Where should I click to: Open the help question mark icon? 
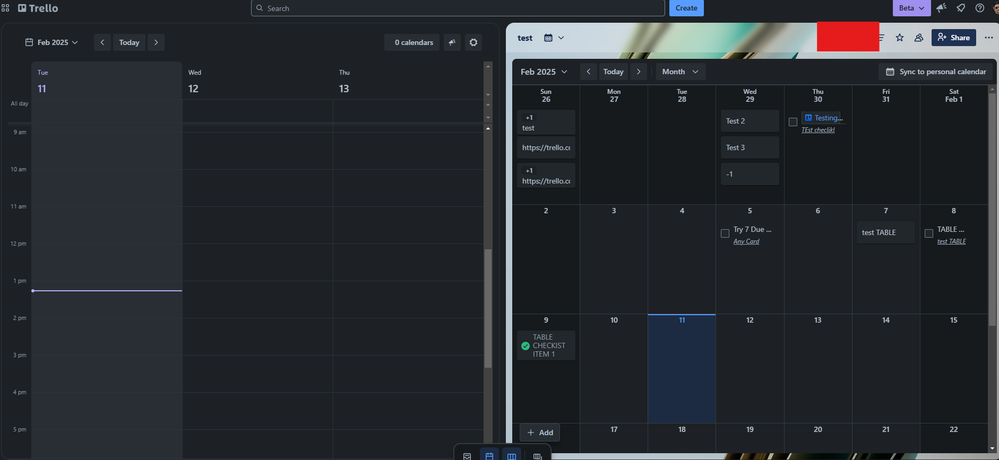tap(979, 8)
